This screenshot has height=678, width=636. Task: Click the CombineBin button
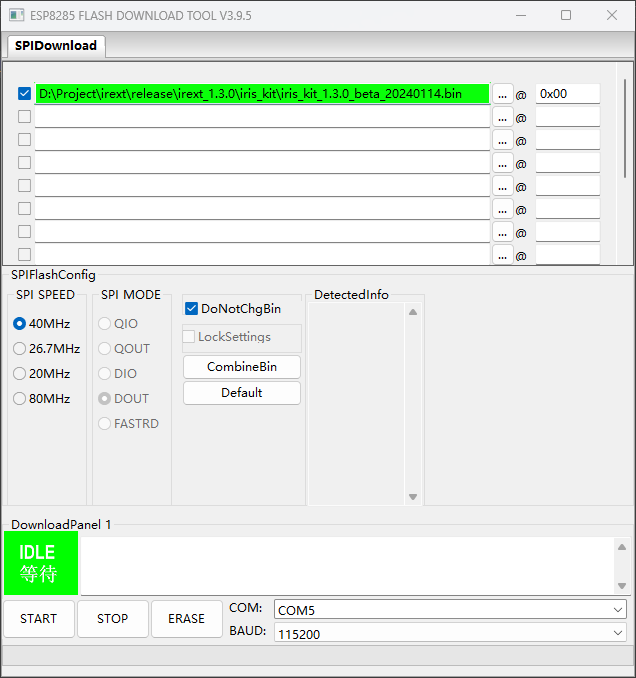point(241,367)
